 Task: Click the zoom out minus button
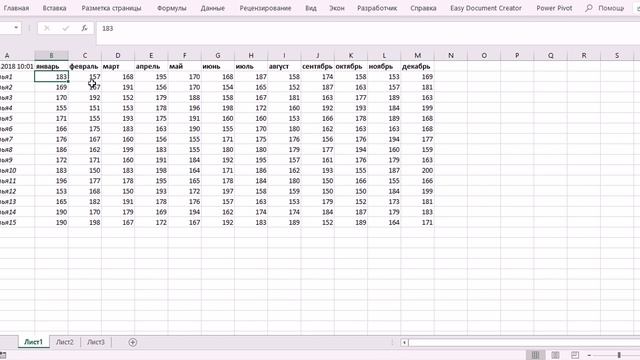[589, 355]
